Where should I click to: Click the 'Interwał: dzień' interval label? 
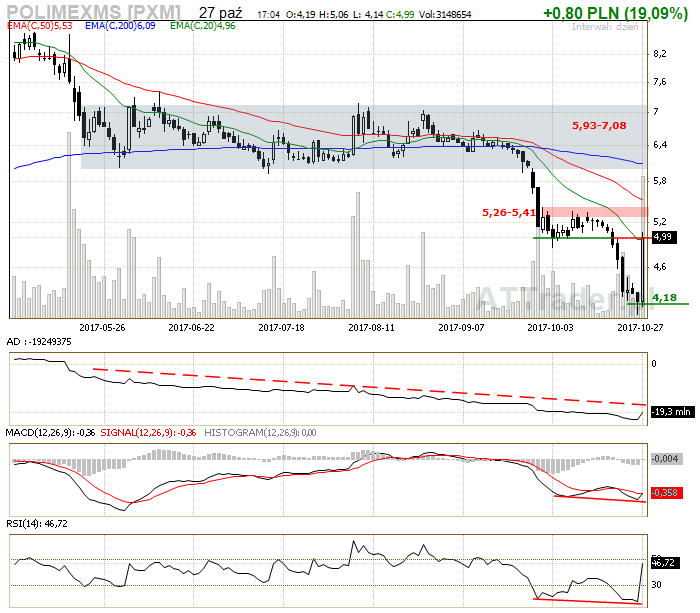[605, 27]
